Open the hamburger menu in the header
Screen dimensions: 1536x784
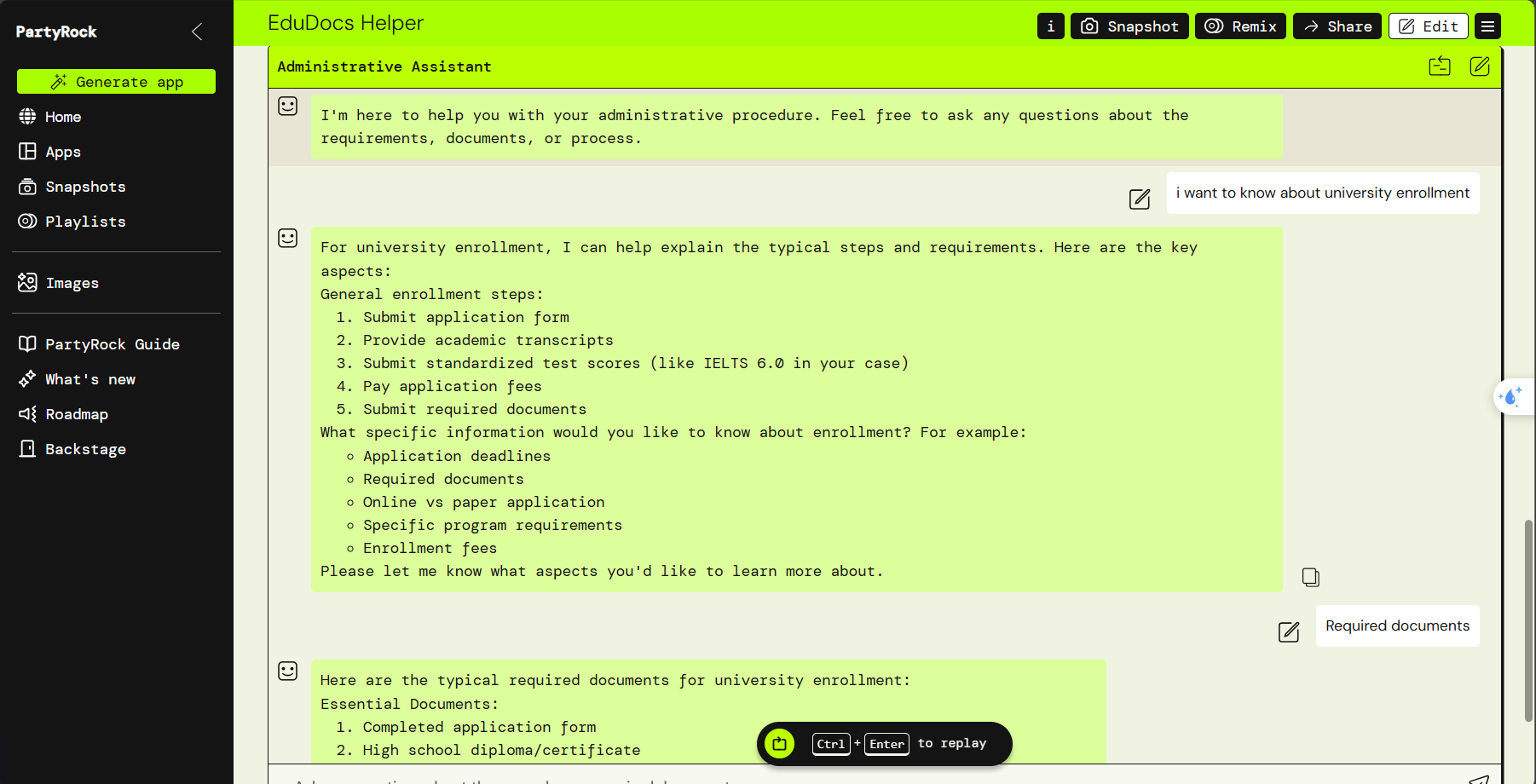1487,26
